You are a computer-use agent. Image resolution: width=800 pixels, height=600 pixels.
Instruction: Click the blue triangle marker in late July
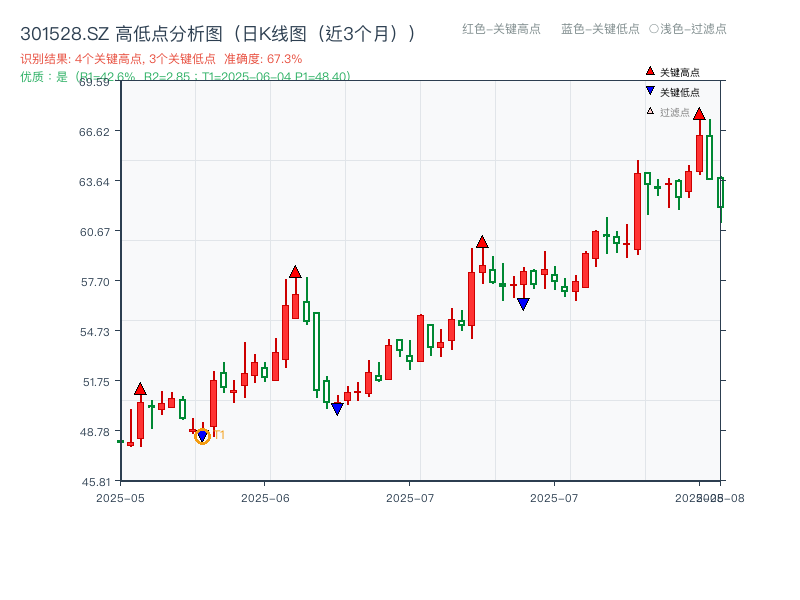pos(523,303)
